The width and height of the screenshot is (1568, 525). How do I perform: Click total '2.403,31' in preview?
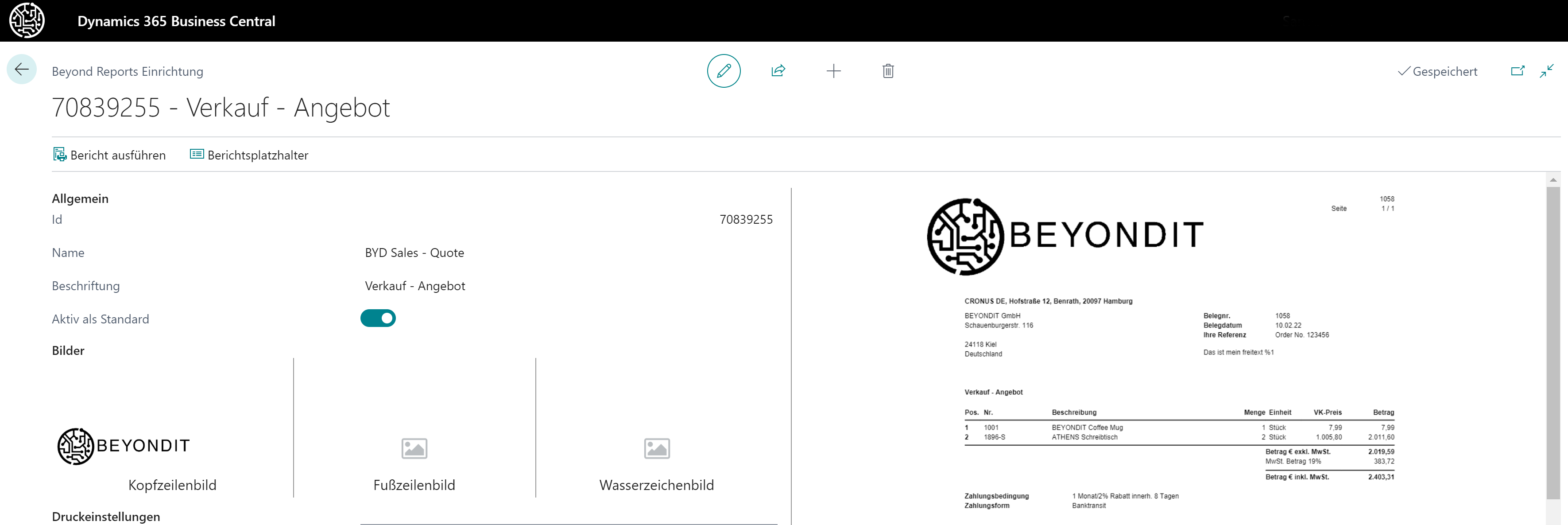1381,477
